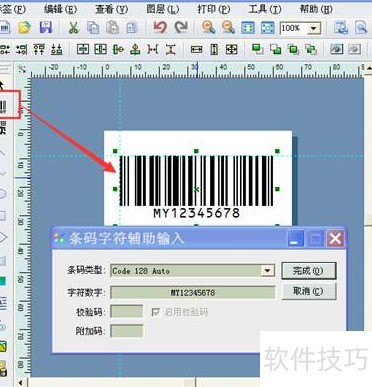Open the 图层(L) menu
This screenshot has height=387, width=372.
click(163, 9)
